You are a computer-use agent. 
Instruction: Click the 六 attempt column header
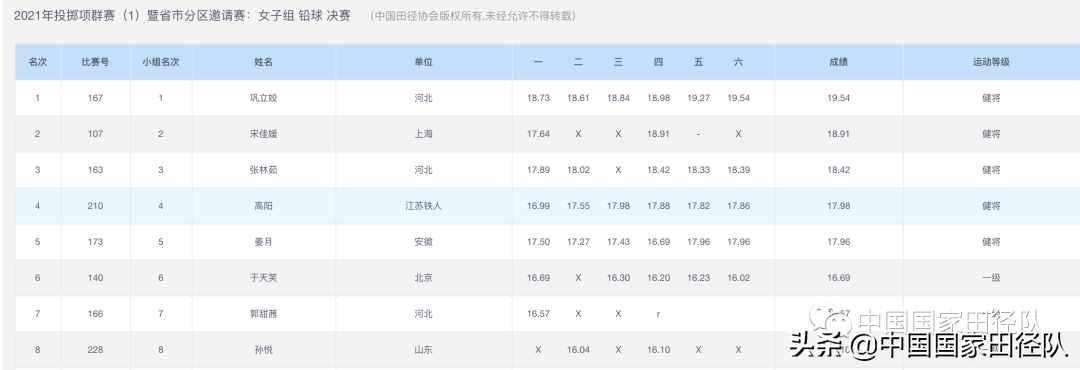coord(738,62)
